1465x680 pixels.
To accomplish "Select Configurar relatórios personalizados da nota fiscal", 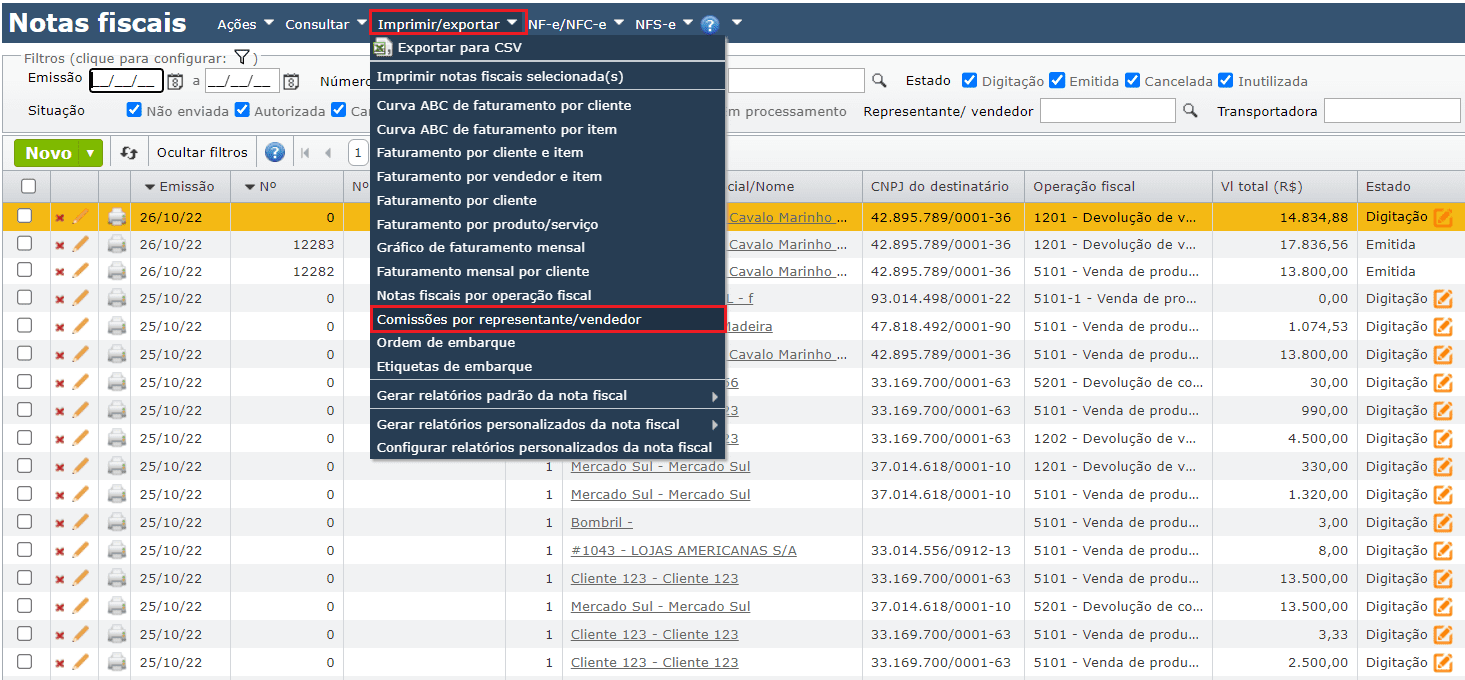I will click(547, 447).
